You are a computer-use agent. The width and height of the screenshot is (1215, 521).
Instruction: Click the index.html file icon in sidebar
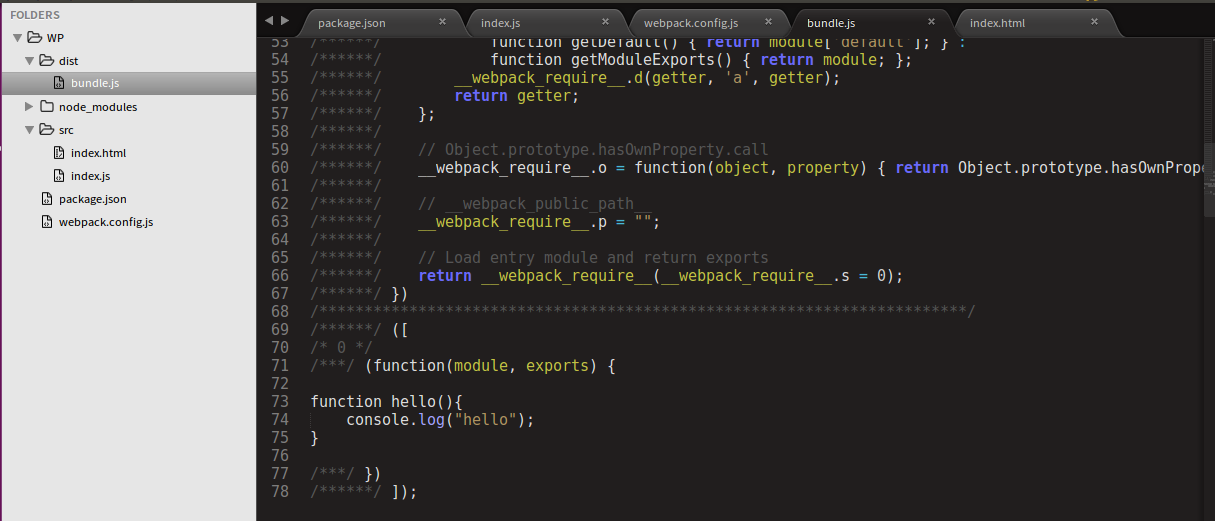tap(59, 153)
